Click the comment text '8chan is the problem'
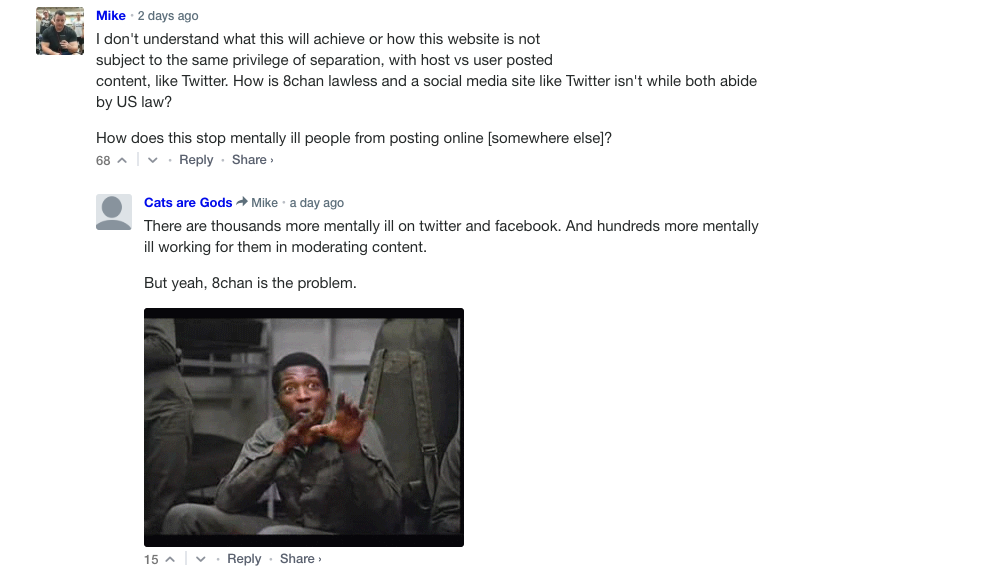 (284, 283)
